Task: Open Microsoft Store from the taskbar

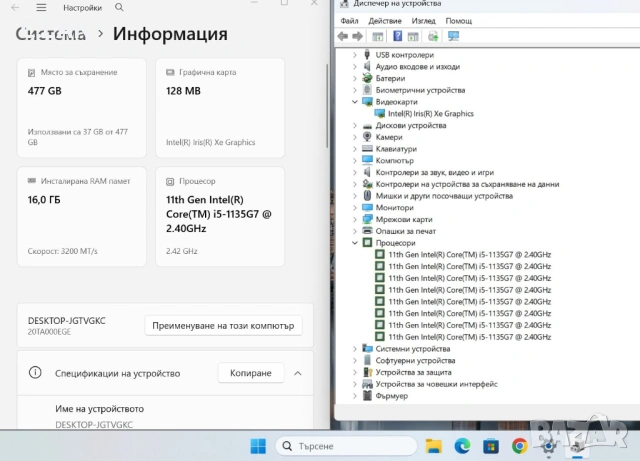Action: tap(491, 446)
